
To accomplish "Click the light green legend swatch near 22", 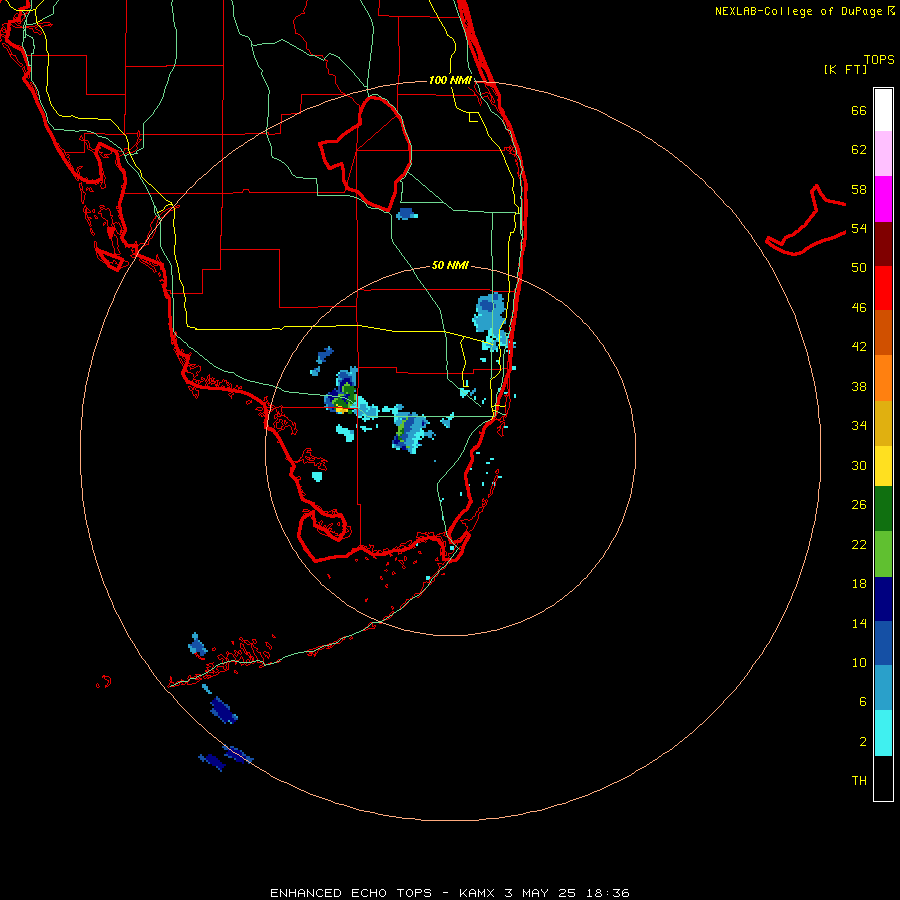I will [x=883, y=554].
